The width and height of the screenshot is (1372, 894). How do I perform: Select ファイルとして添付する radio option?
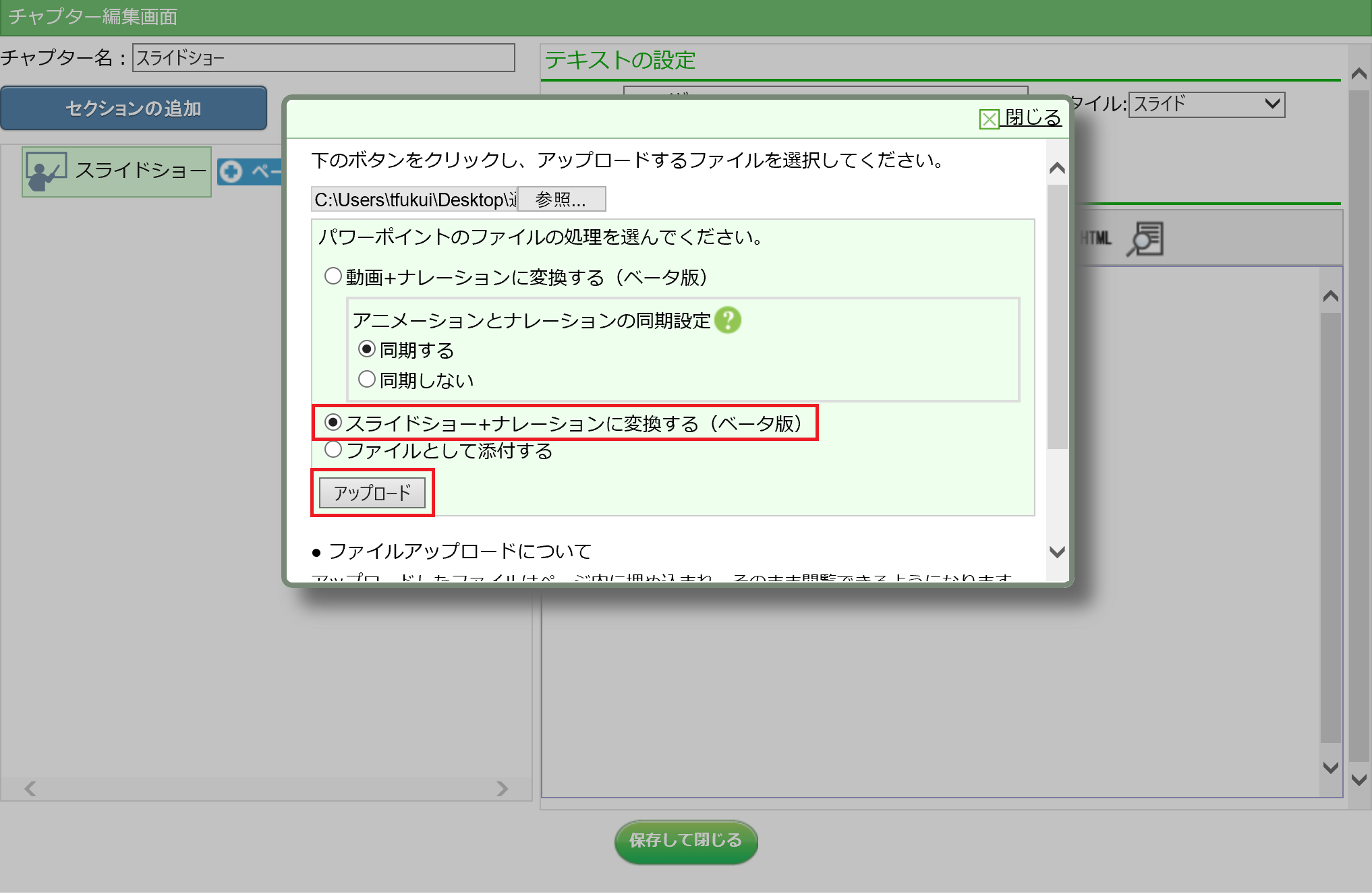(x=333, y=450)
